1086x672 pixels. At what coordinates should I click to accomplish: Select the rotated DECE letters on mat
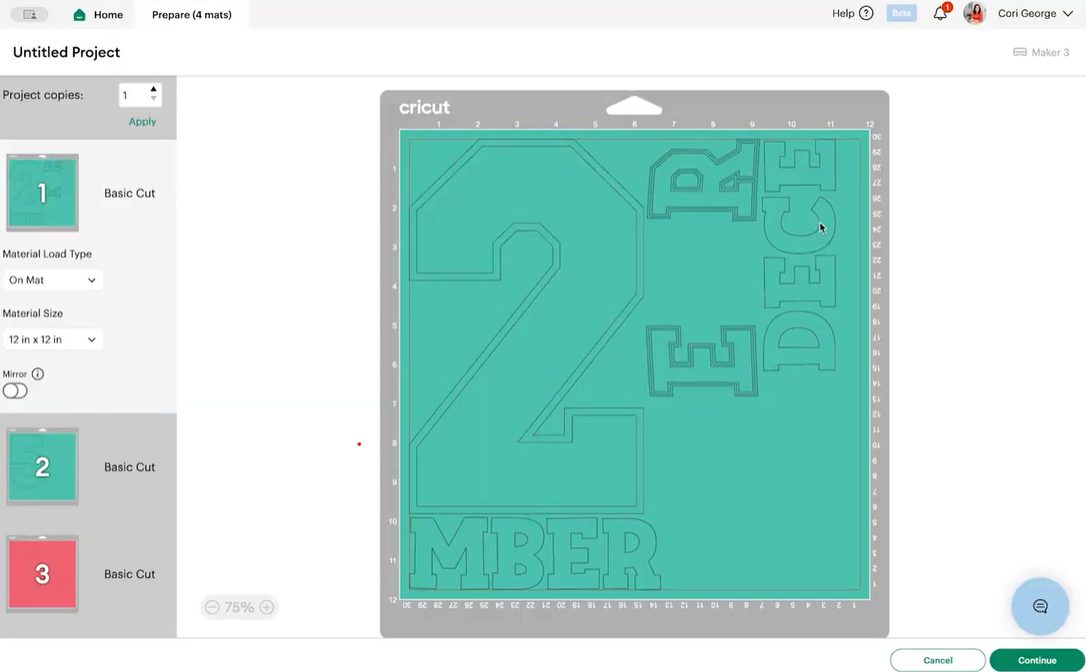[800, 255]
